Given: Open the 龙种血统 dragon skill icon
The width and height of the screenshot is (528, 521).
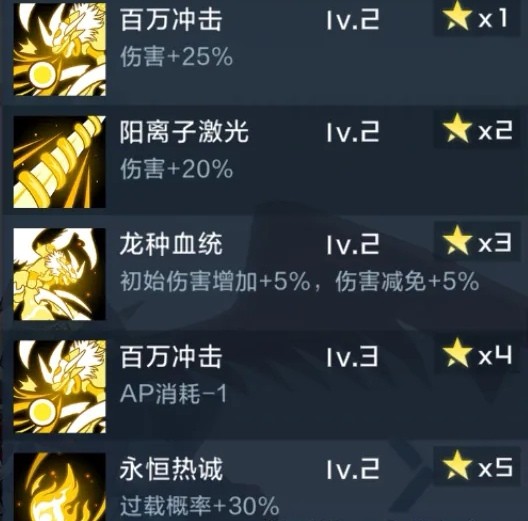Looking at the screenshot, I should click(x=60, y=274).
